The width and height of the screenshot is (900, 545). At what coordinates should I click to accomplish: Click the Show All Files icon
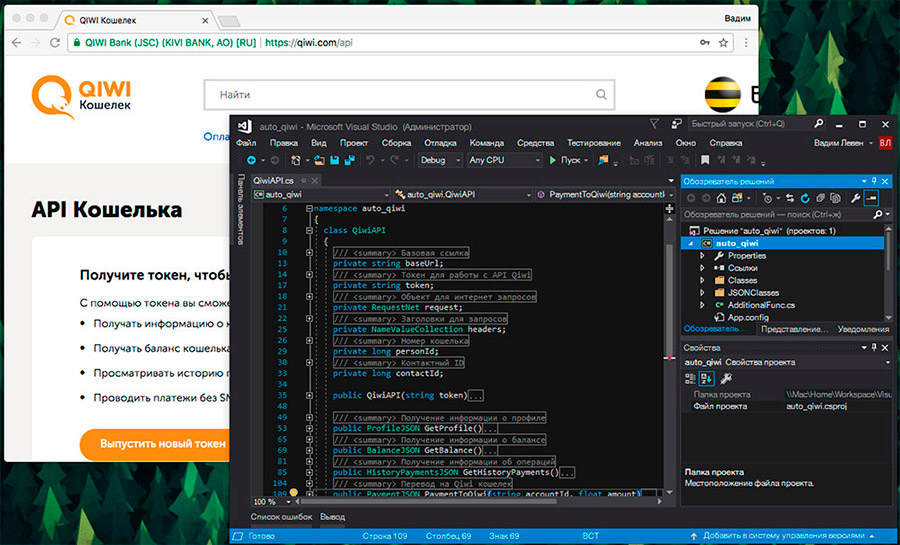click(x=836, y=198)
